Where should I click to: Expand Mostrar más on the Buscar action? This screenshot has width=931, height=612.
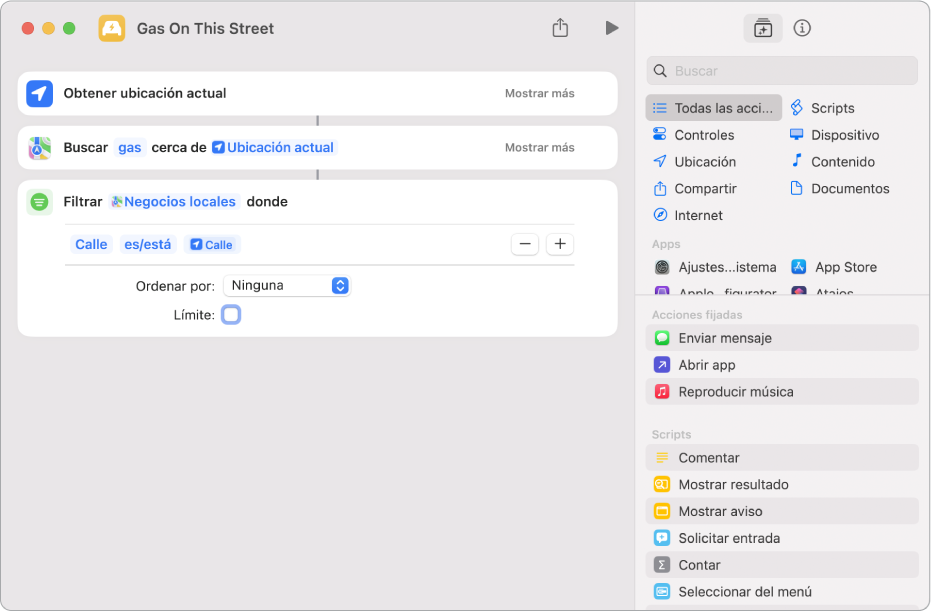[539, 147]
